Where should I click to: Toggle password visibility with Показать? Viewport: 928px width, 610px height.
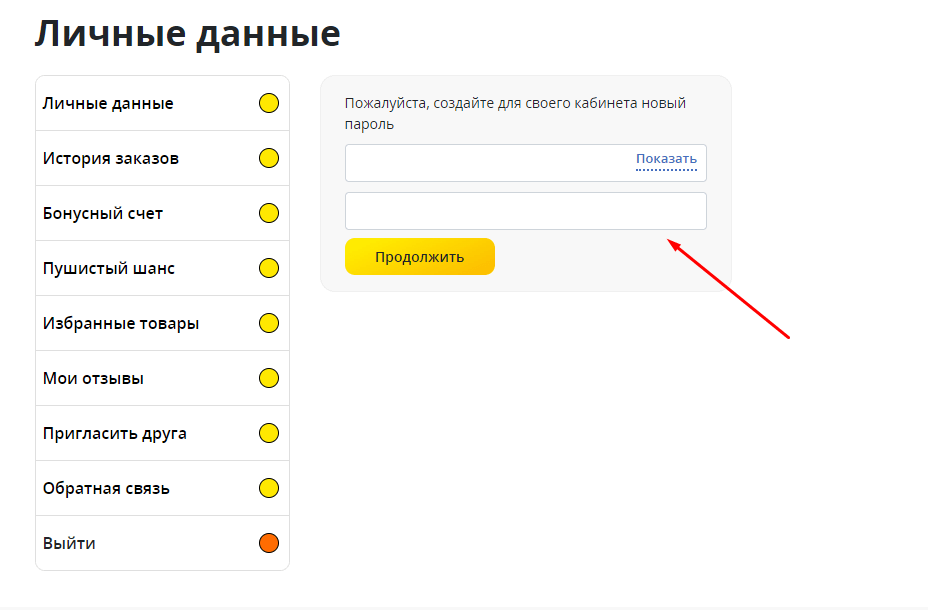click(666, 159)
